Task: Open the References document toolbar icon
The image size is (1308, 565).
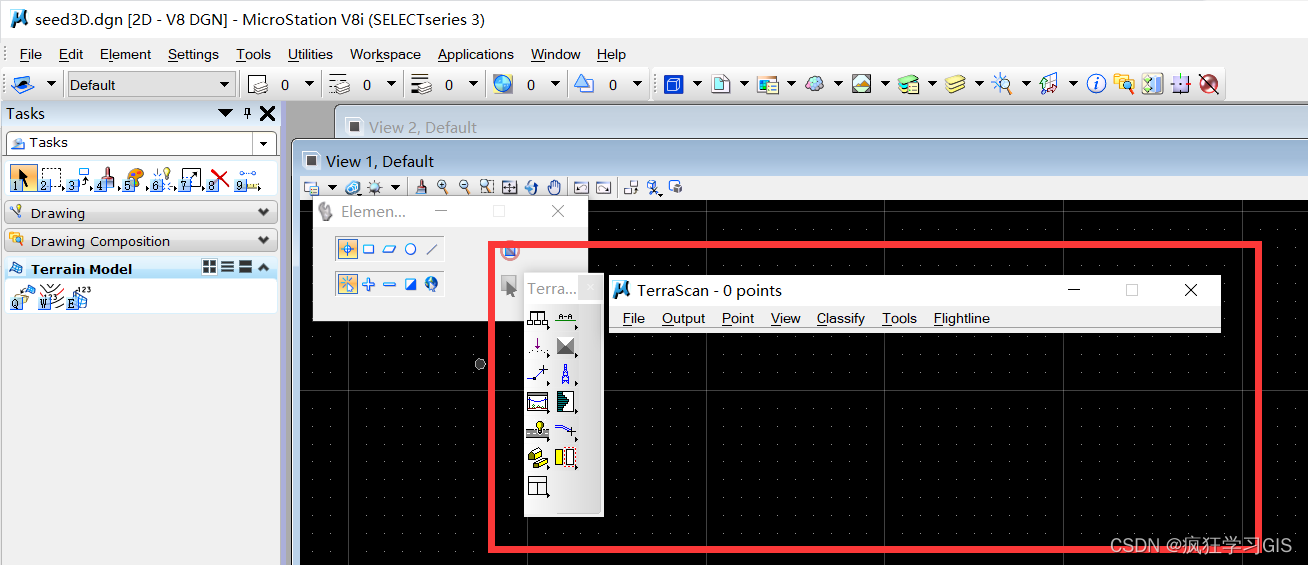Action: pos(721,85)
